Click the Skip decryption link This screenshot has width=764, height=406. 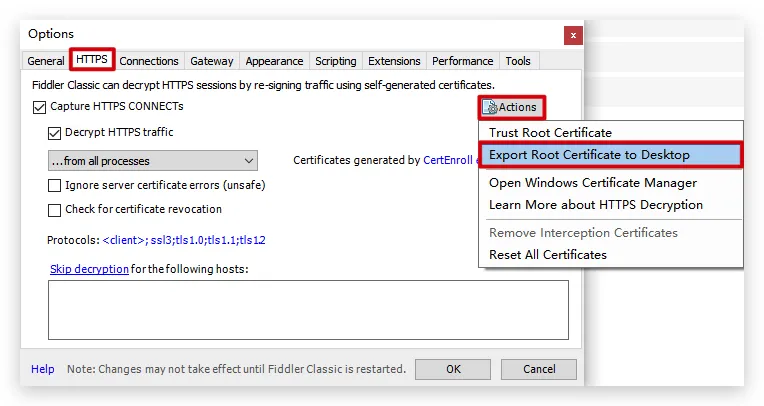[89, 269]
